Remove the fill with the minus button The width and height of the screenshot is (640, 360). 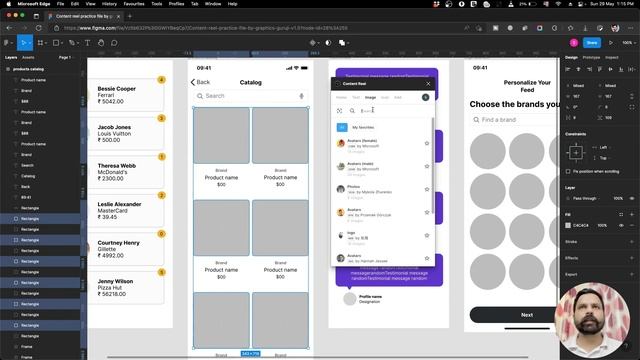click(631, 225)
